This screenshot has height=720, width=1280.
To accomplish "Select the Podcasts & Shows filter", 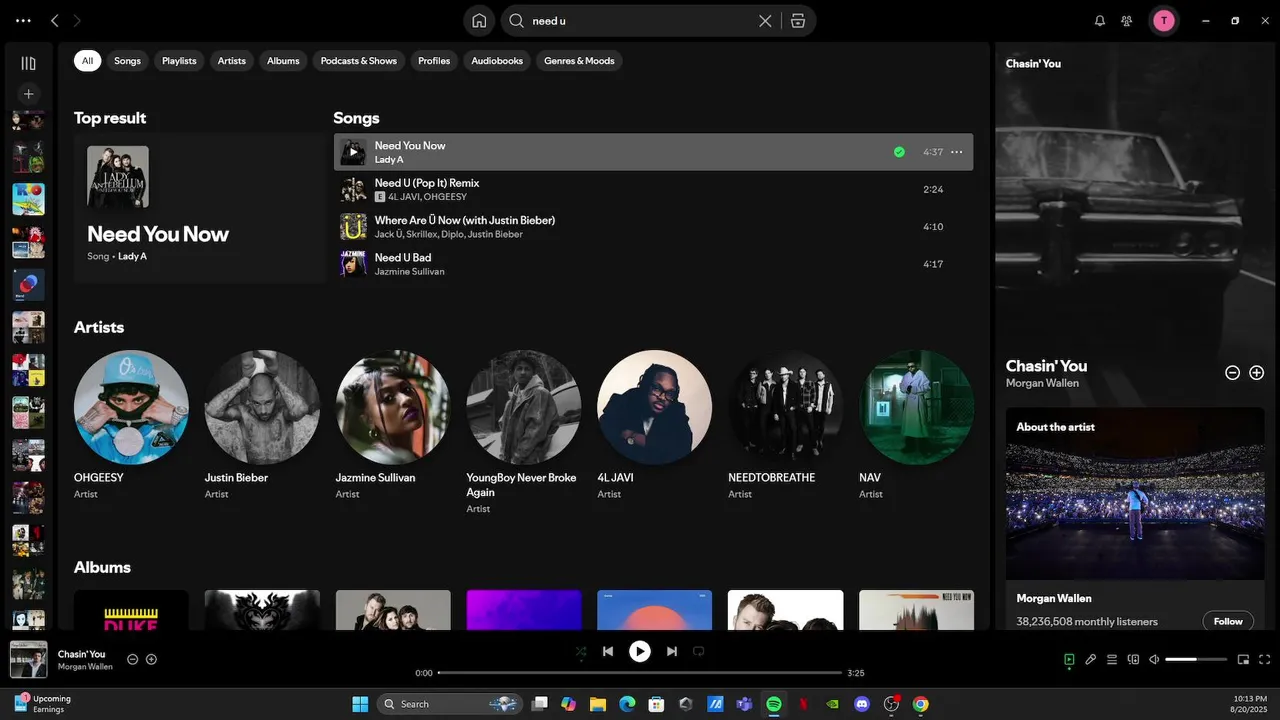I will (359, 61).
